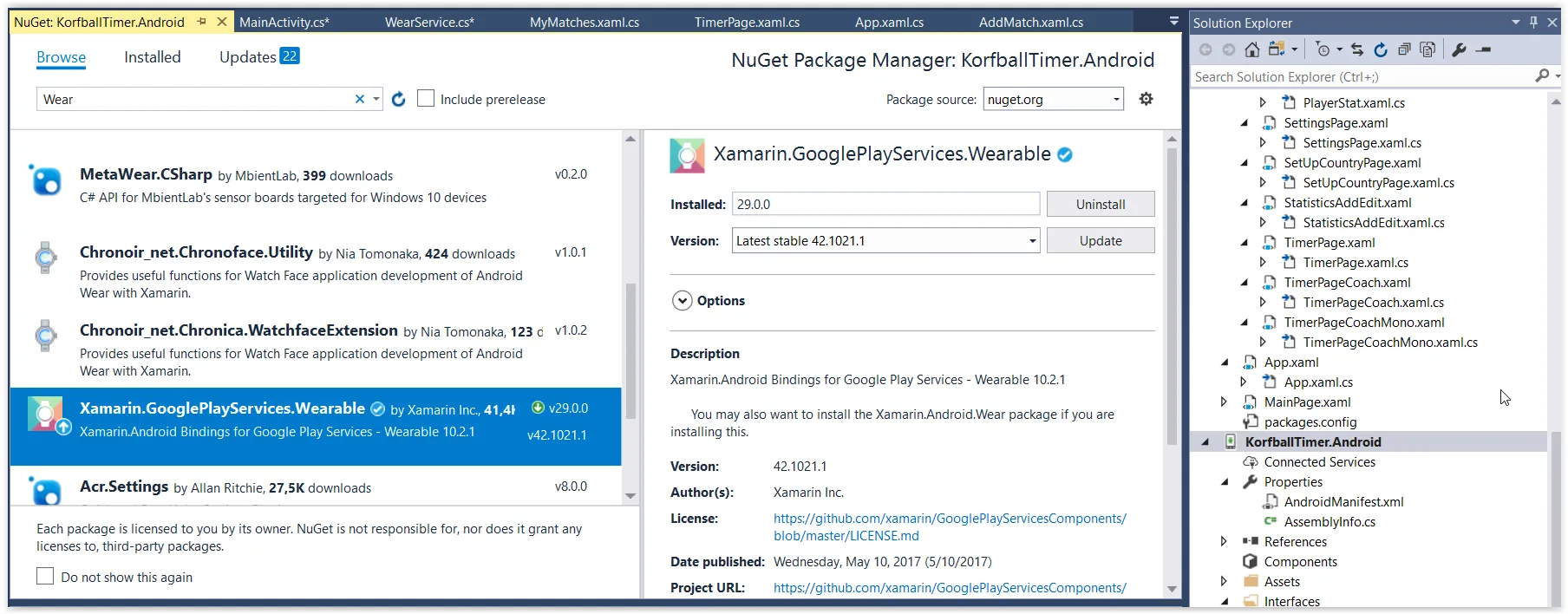The height and width of the screenshot is (614, 1568).
Task: Click Preview Selected Items icon beside wrench
Action: (x=1483, y=49)
